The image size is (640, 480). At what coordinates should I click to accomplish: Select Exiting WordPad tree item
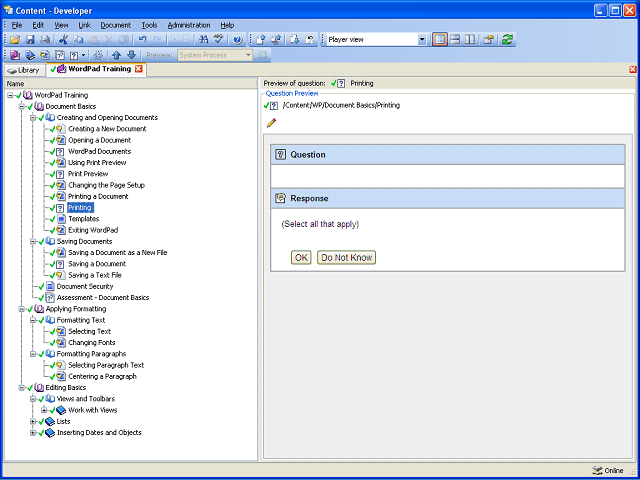point(93,230)
